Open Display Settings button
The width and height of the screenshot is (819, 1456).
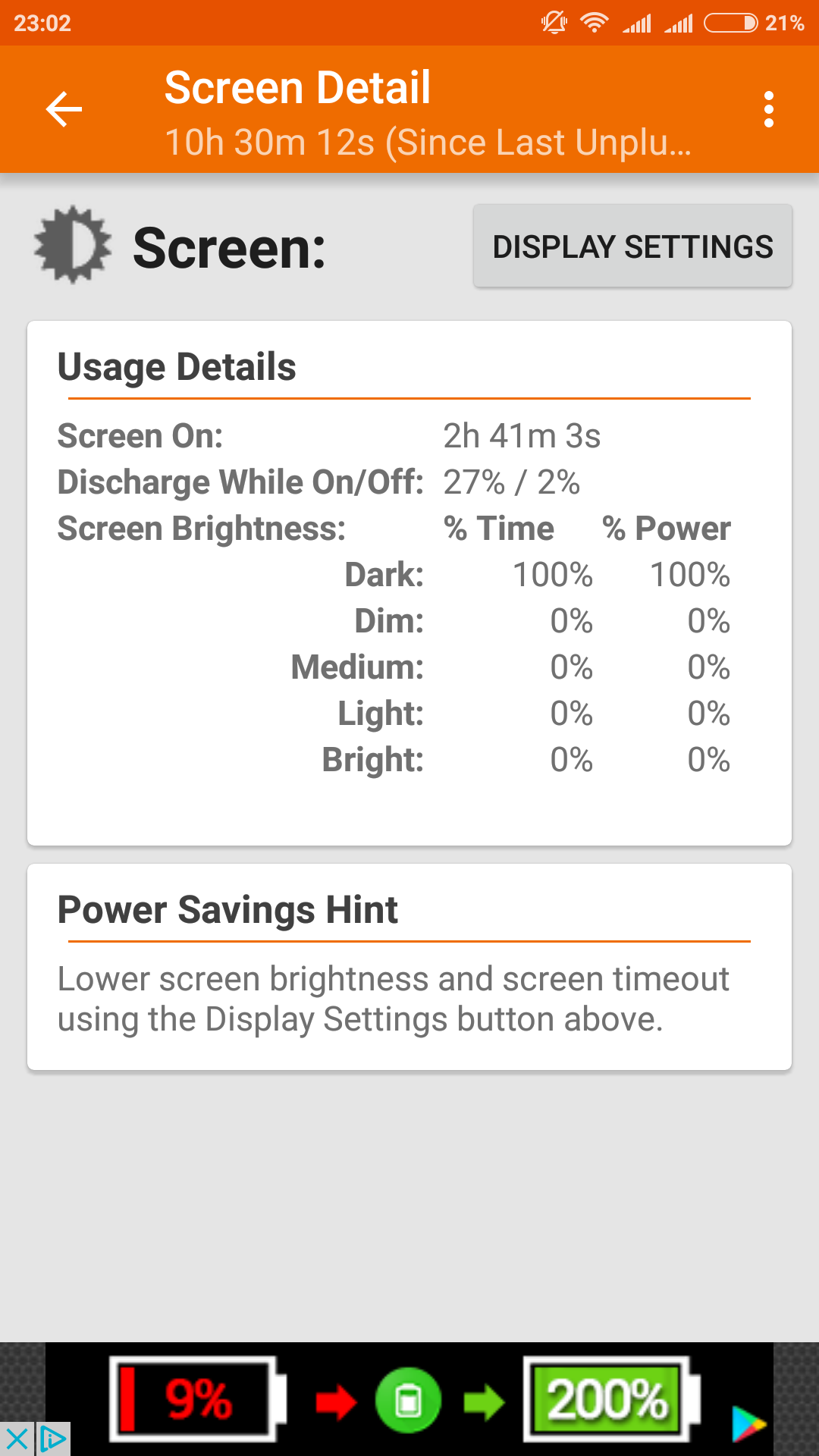click(x=632, y=246)
